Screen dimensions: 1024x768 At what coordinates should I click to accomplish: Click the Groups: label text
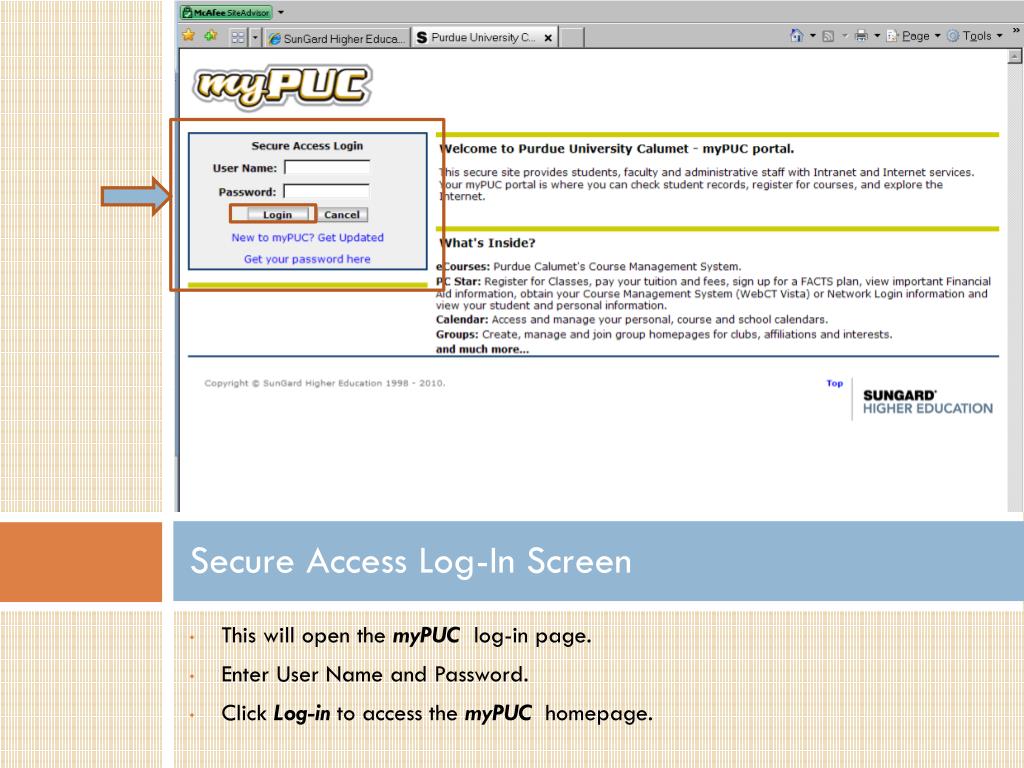[x=457, y=334]
